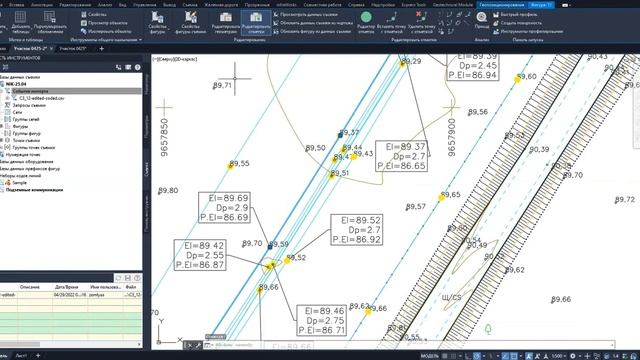Image resolution: width=640 pixels, height=360 pixels.
Task: Select НИК-25.04 survey database node
Action: coord(16,84)
